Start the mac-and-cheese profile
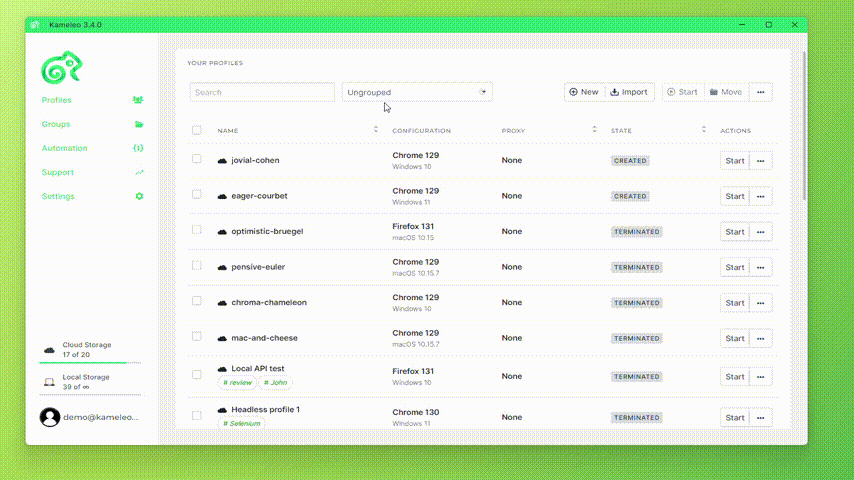This screenshot has width=854, height=480. click(735, 338)
